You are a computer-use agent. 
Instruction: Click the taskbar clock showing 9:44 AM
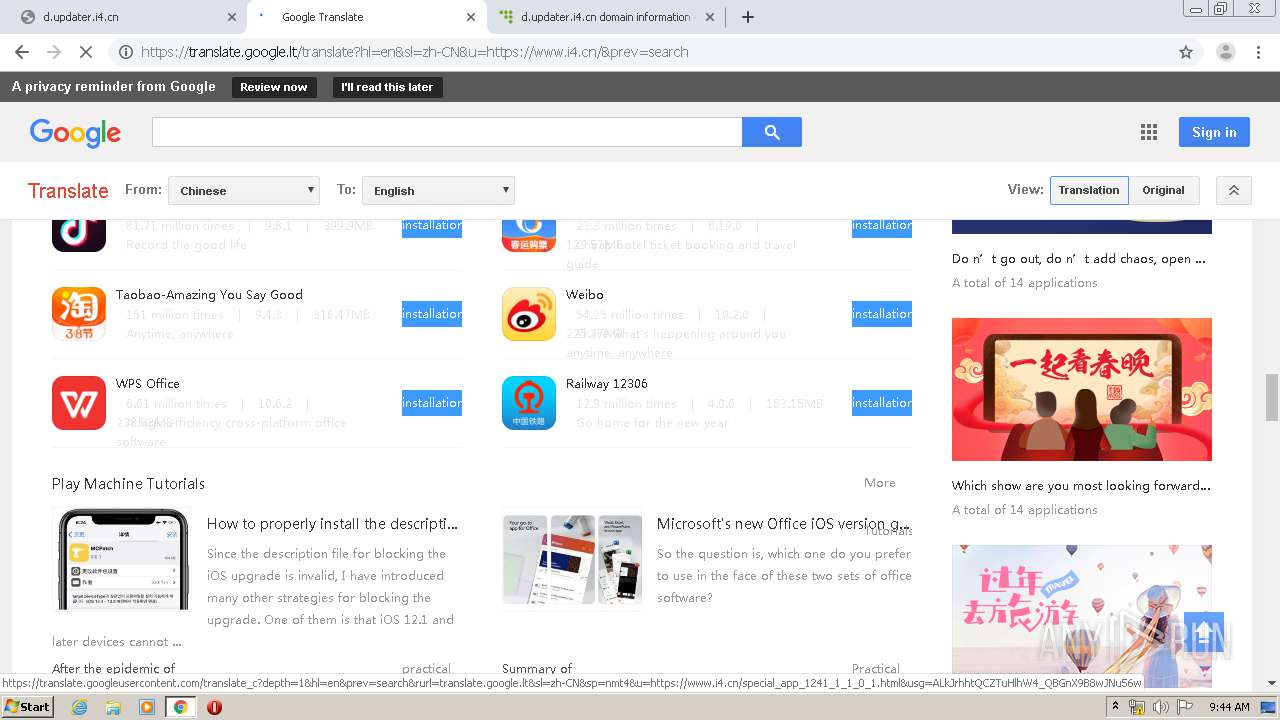1229,707
